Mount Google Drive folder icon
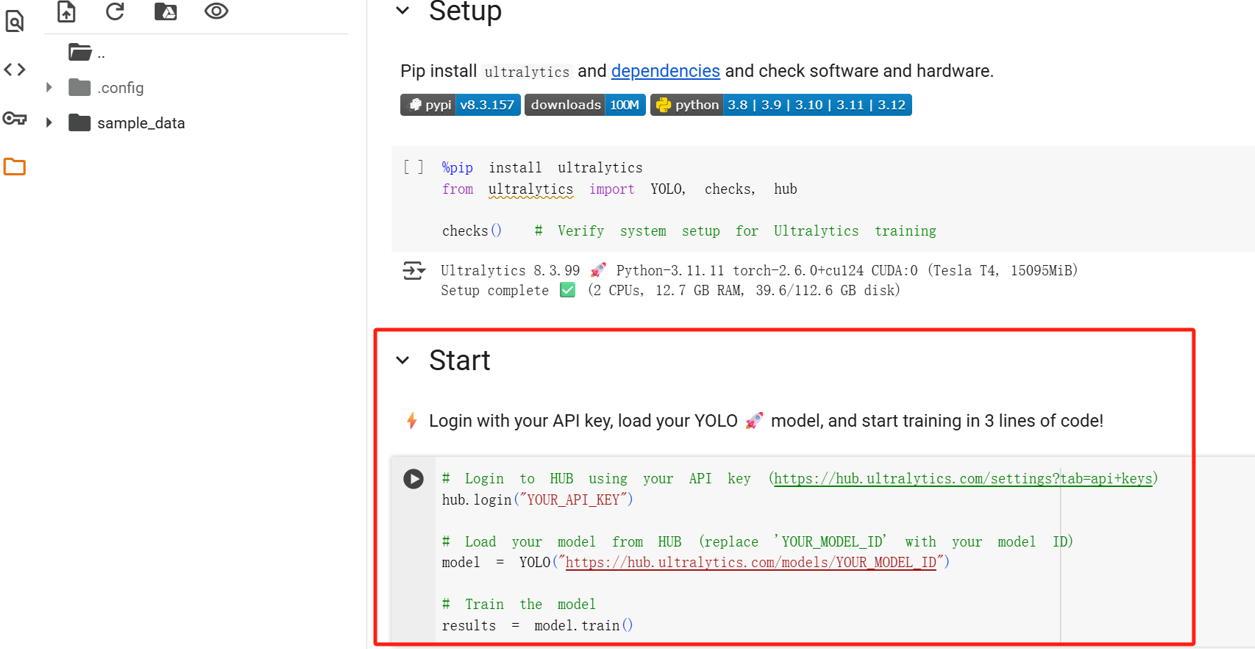Viewport: 1255px width, 649px height. (x=166, y=11)
